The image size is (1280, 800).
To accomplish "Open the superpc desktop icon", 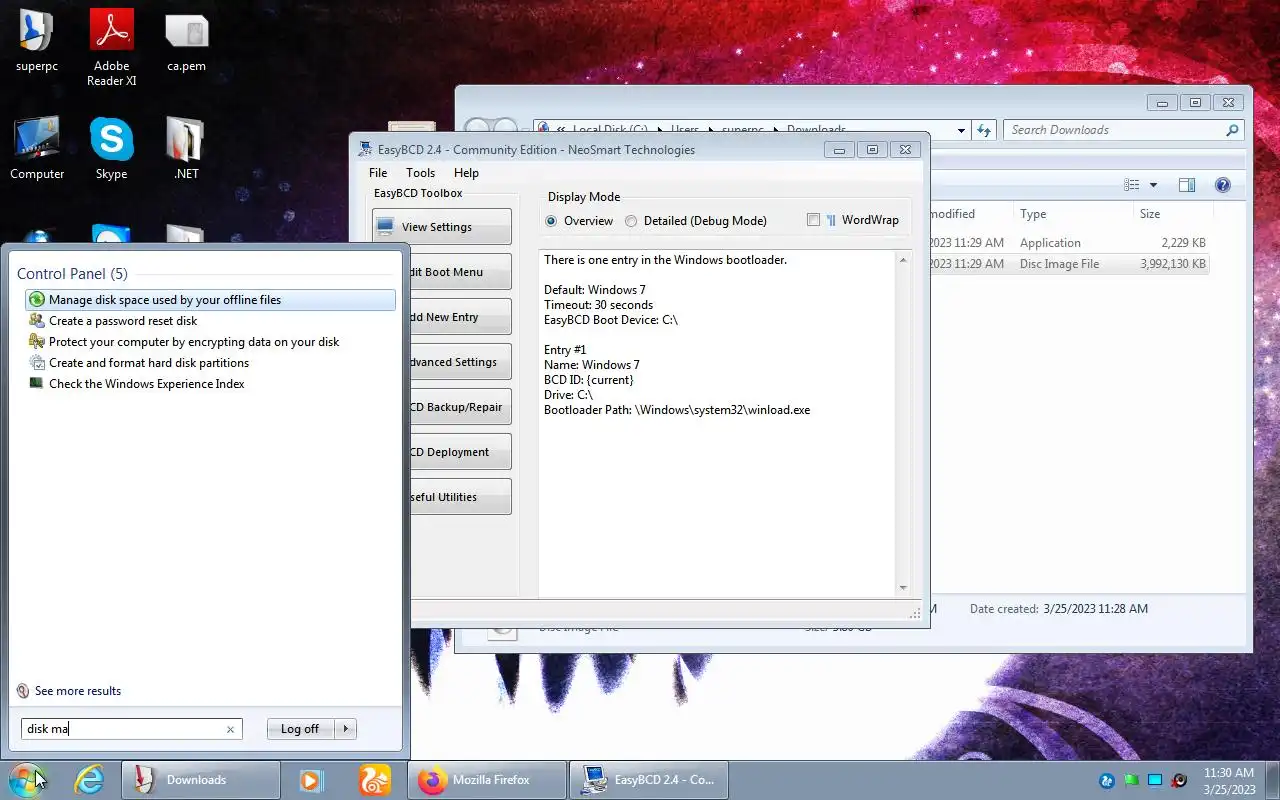I will 37,42.
